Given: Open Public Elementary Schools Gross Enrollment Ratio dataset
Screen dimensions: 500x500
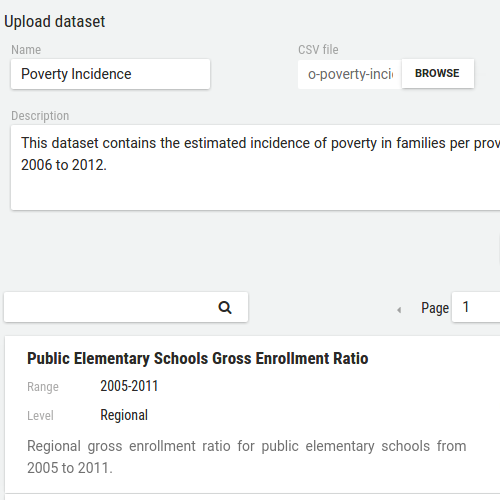Looking at the screenshot, I should click(198, 359).
